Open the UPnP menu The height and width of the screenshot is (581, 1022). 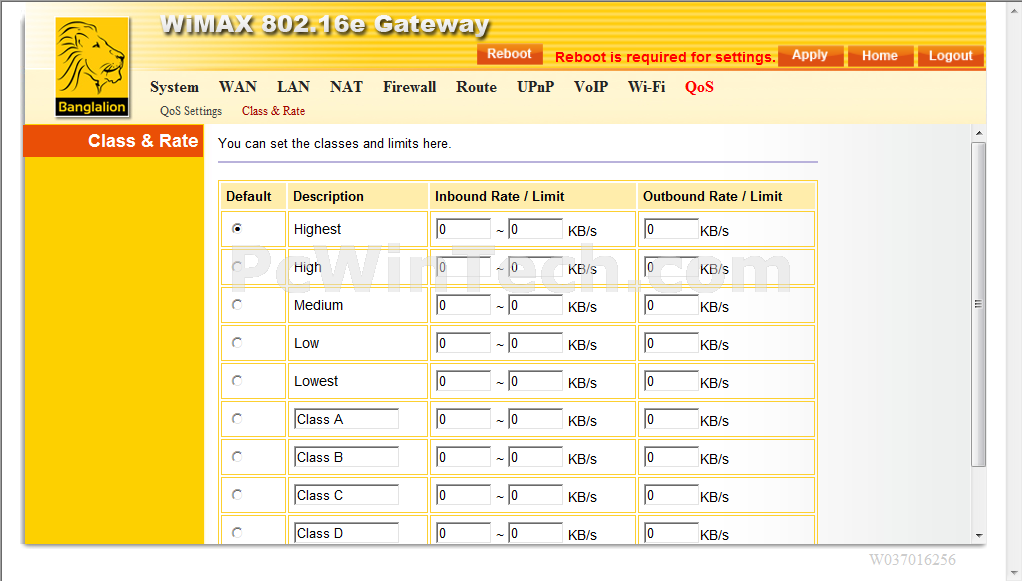click(x=536, y=87)
